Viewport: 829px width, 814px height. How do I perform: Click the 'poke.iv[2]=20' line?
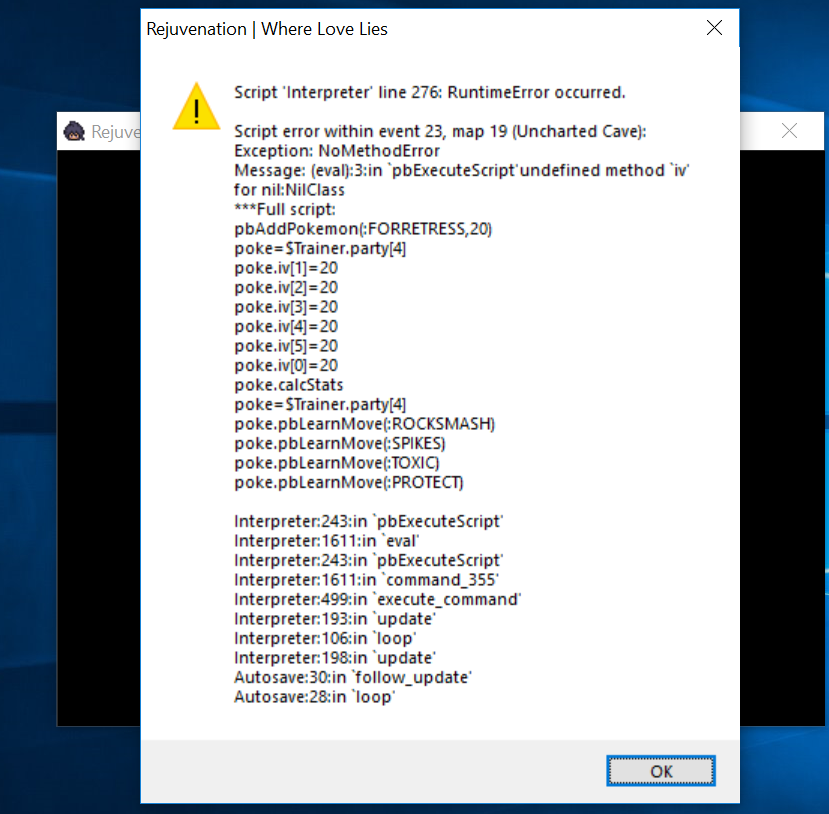tap(286, 288)
